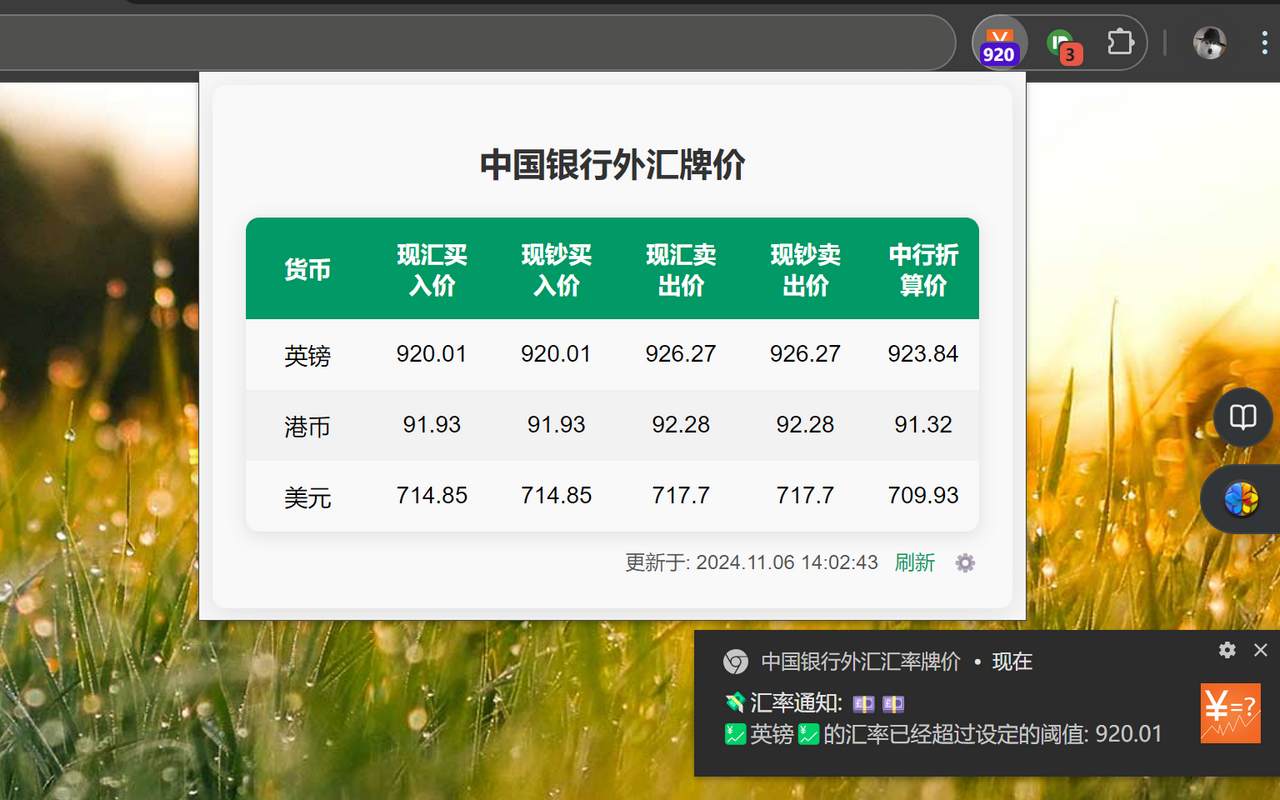The image size is (1280, 800).
Task: Open the exchange rate extension showing 920 badge
Action: click(x=999, y=43)
